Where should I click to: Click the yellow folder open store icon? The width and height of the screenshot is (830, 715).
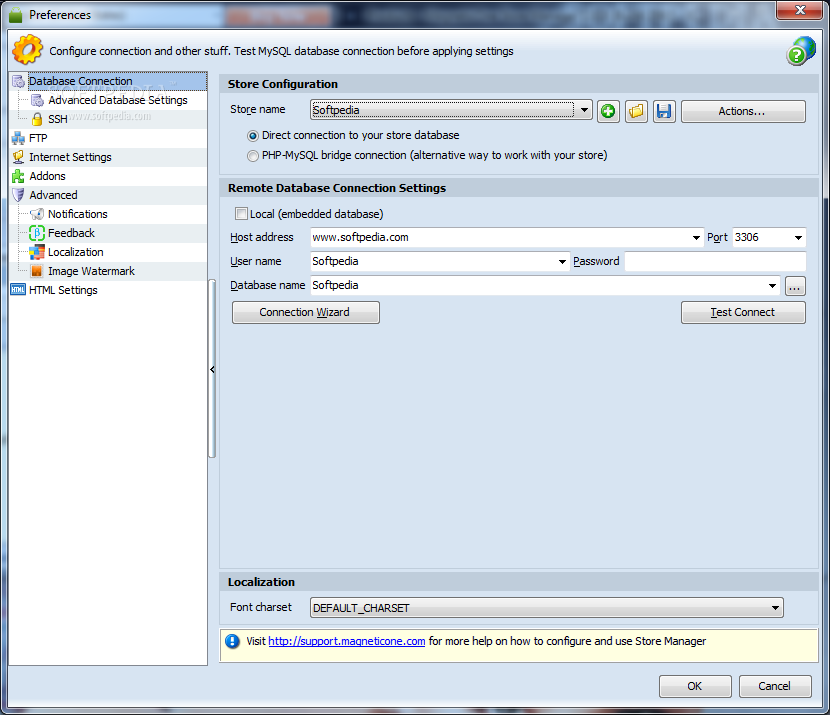coord(636,111)
